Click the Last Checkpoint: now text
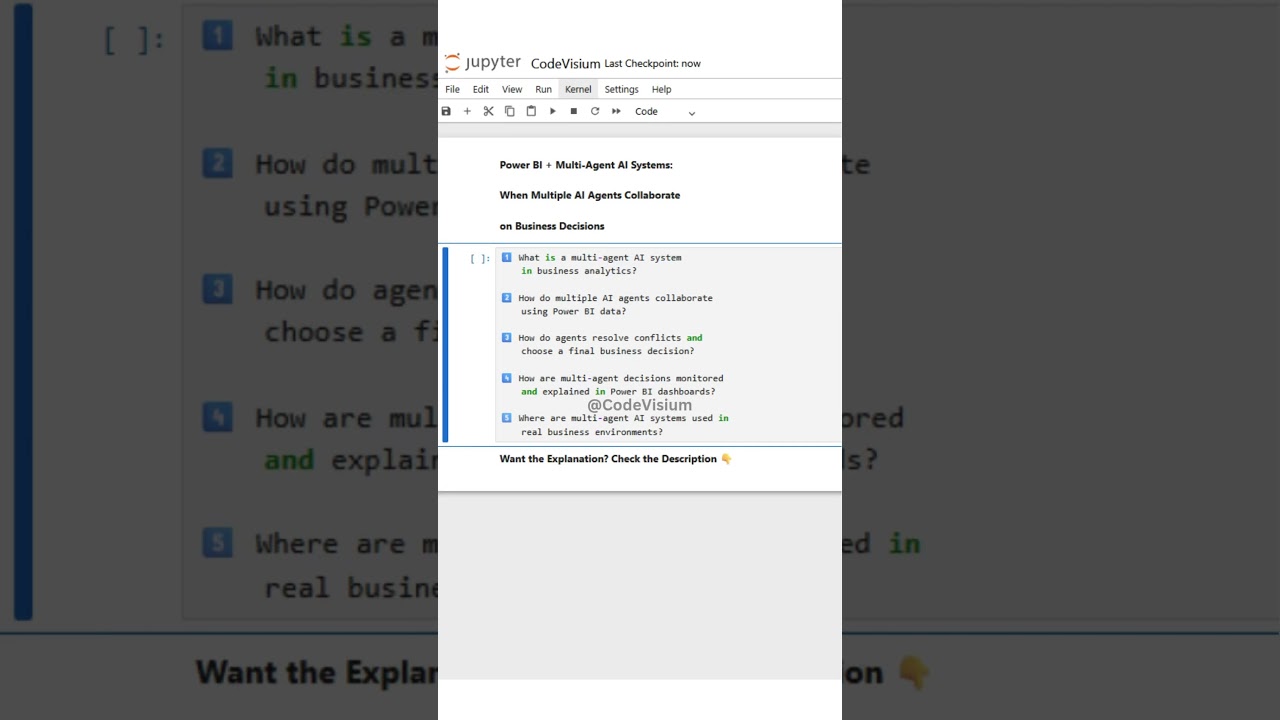Screen dimensions: 1280x720 (652, 63)
